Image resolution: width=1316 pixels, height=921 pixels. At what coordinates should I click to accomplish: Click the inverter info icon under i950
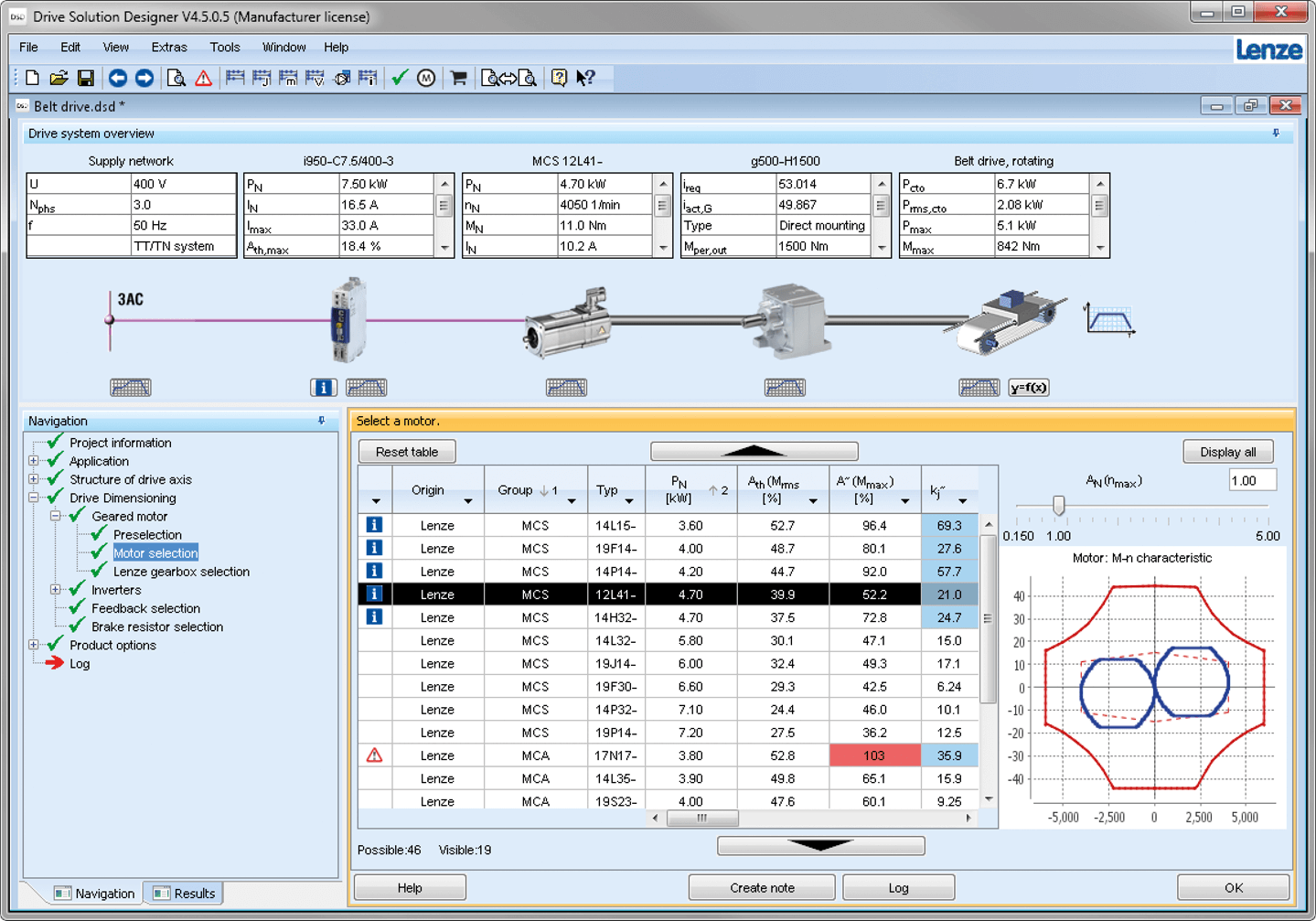[323, 388]
